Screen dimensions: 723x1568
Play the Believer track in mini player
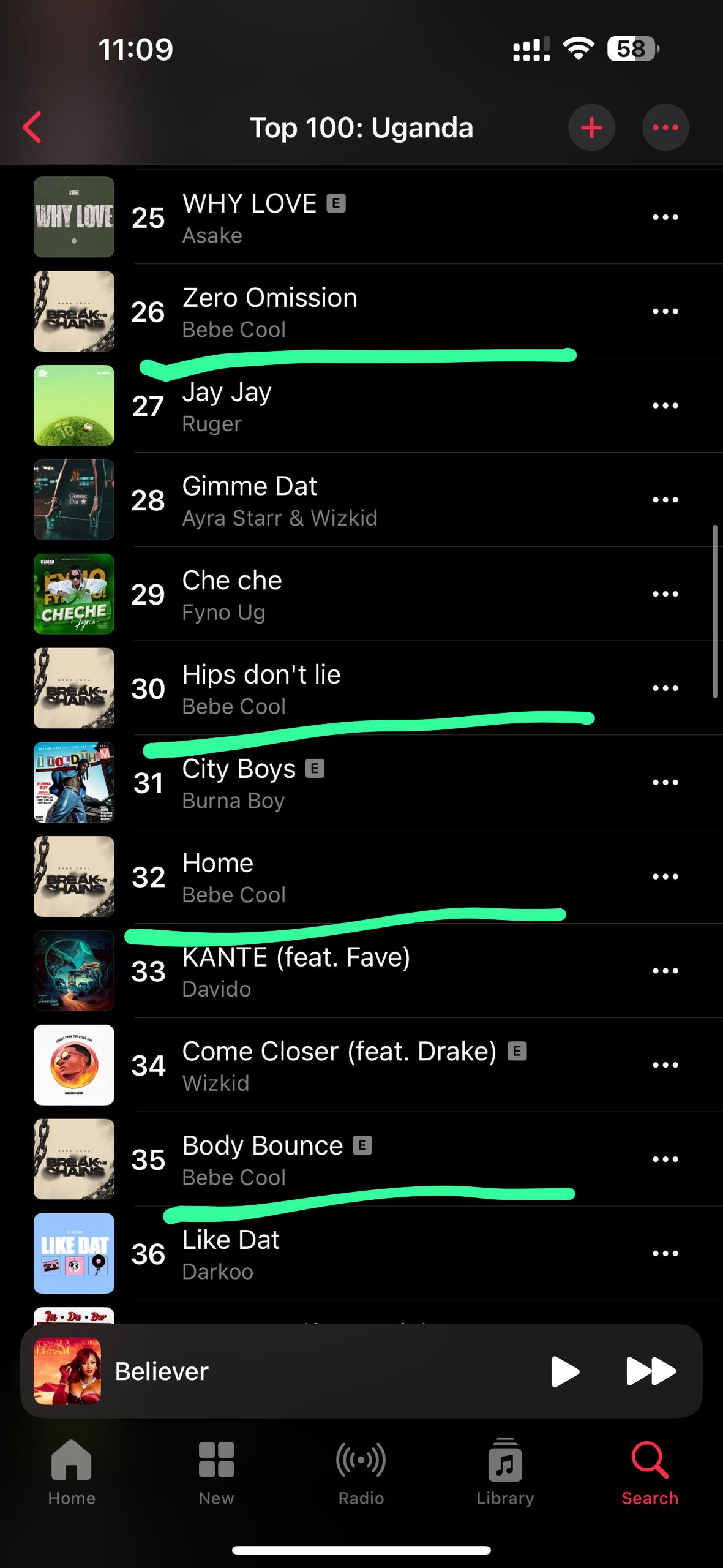(564, 1371)
